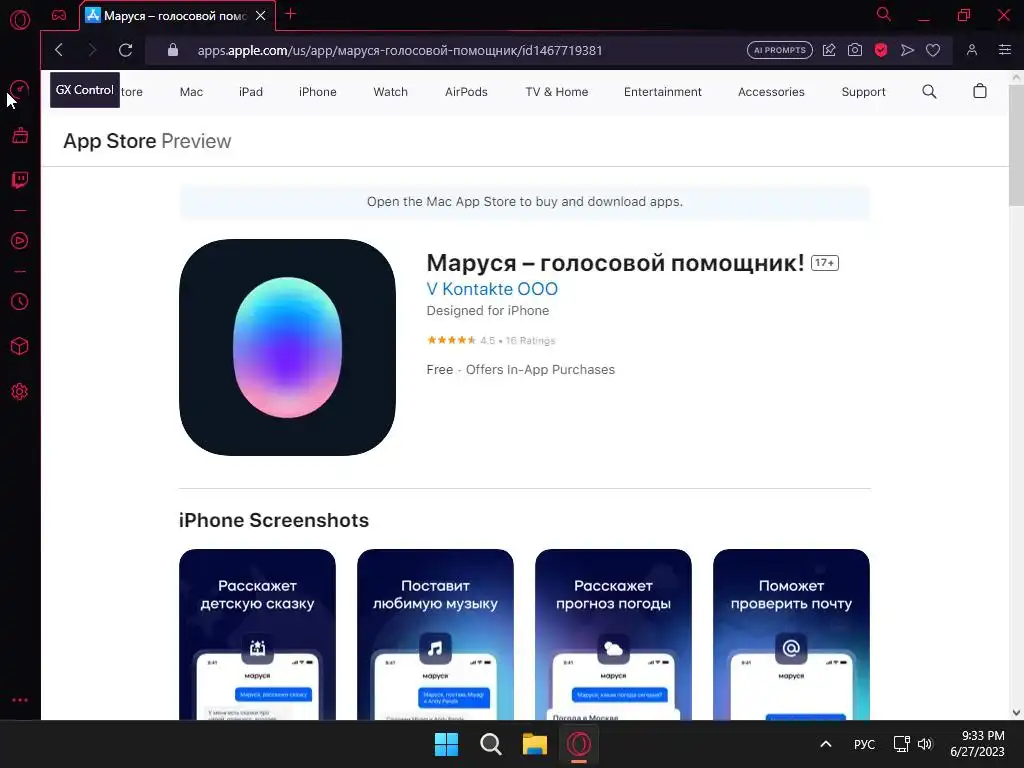Open File Explorer from taskbar
The height and width of the screenshot is (768, 1024).
coord(535,744)
